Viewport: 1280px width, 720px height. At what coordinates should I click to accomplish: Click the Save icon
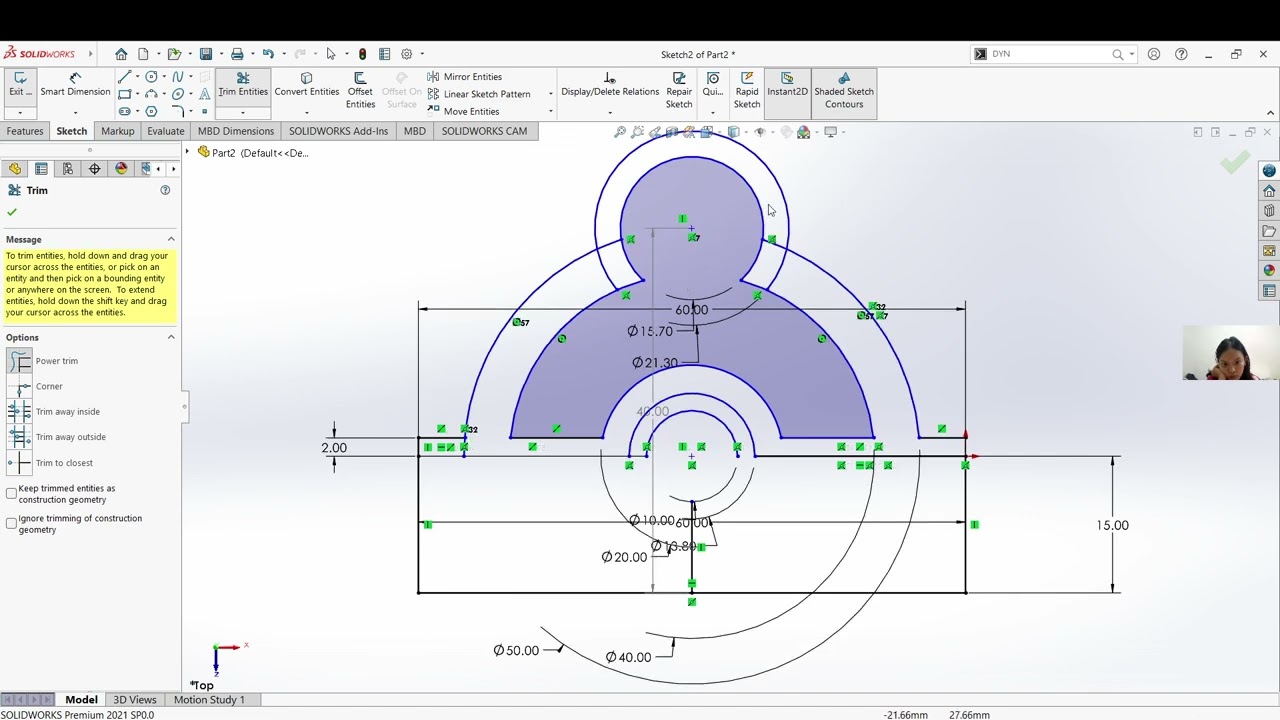coord(206,54)
